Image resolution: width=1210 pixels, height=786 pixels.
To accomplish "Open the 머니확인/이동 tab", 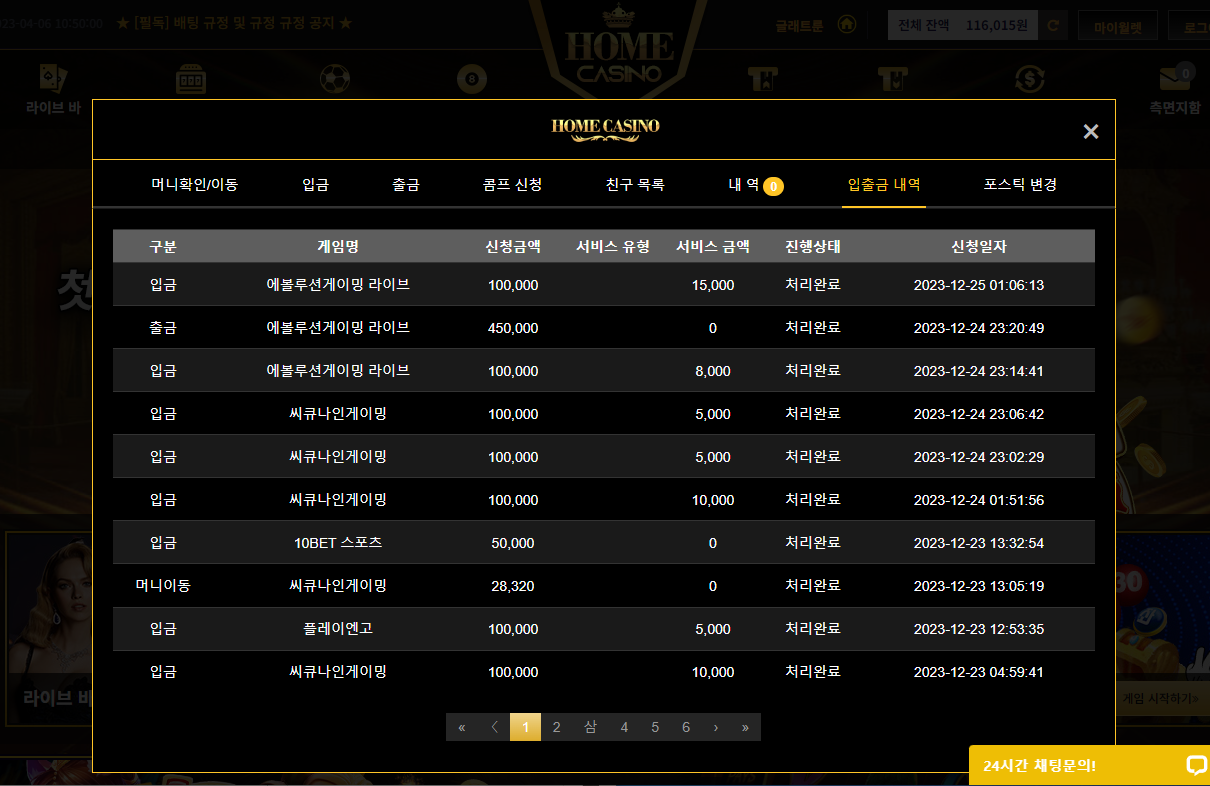I will 195,184.
